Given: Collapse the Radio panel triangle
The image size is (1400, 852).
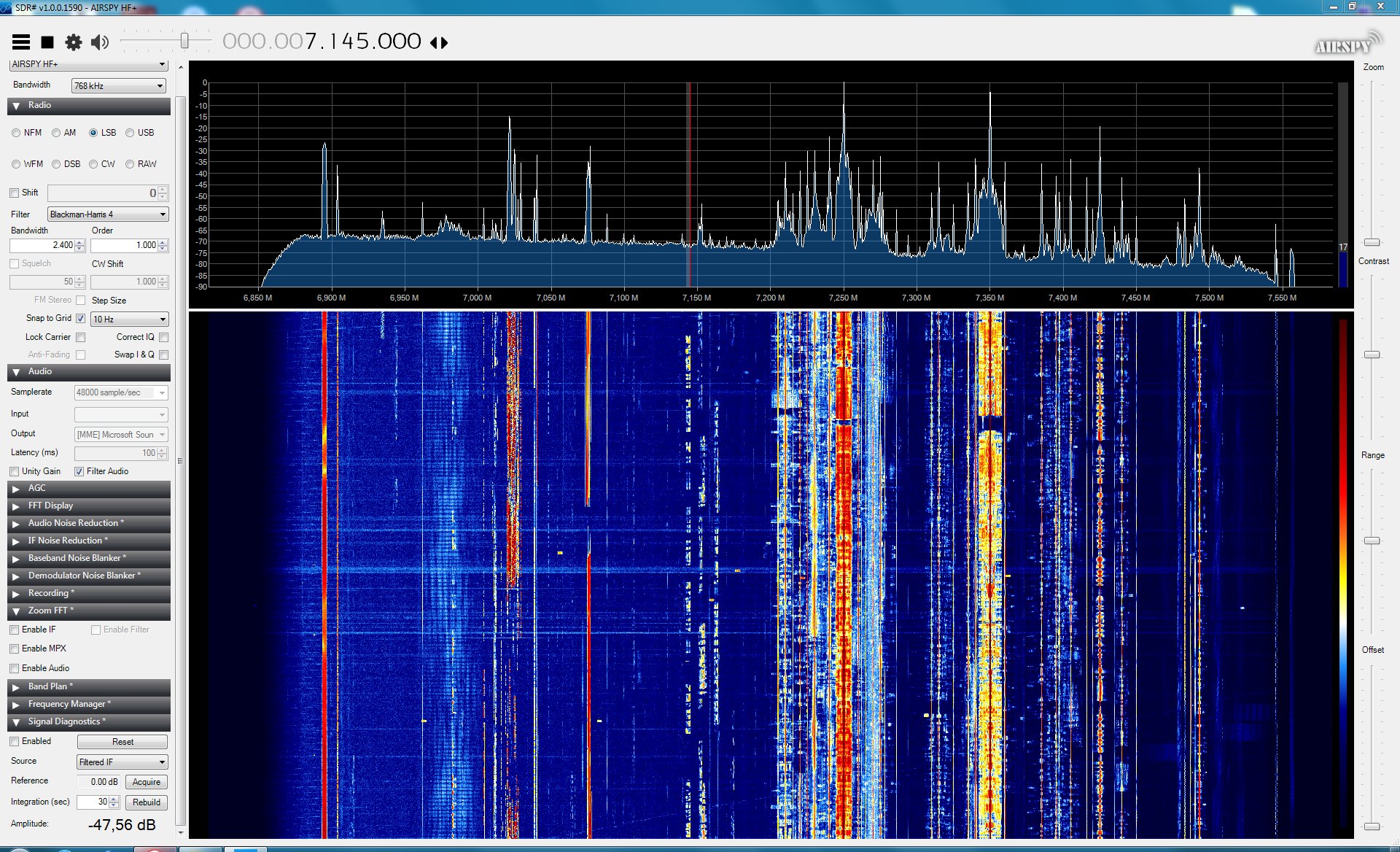Looking at the screenshot, I should [16, 106].
